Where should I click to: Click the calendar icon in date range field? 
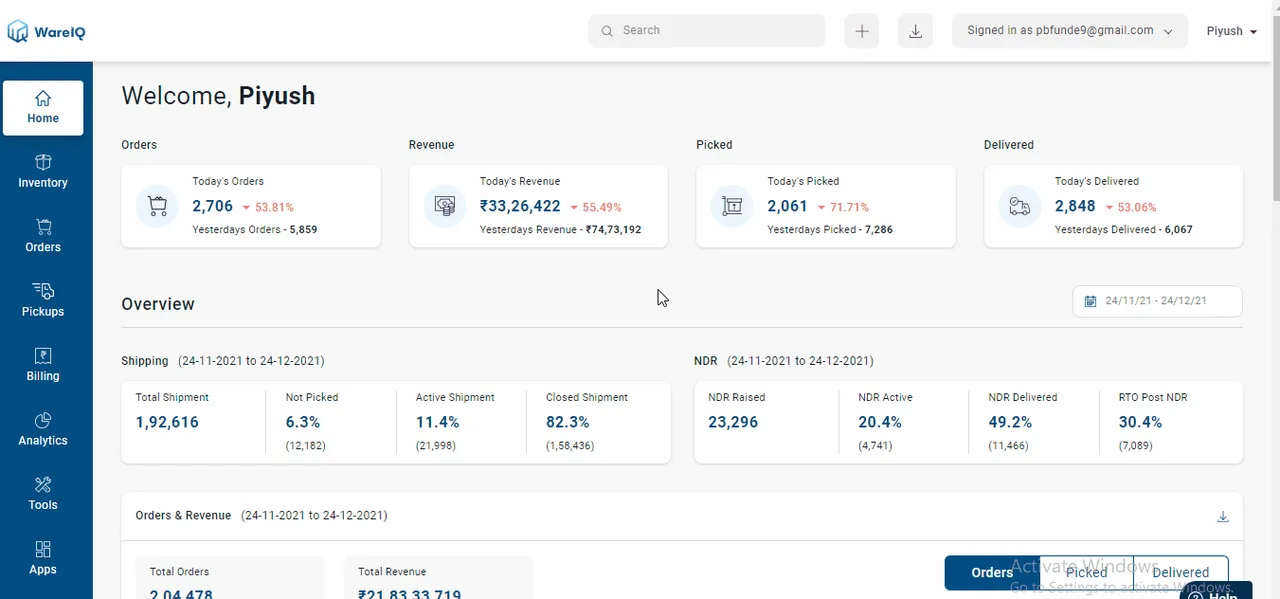pyautogui.click(x=1091, y=301)
